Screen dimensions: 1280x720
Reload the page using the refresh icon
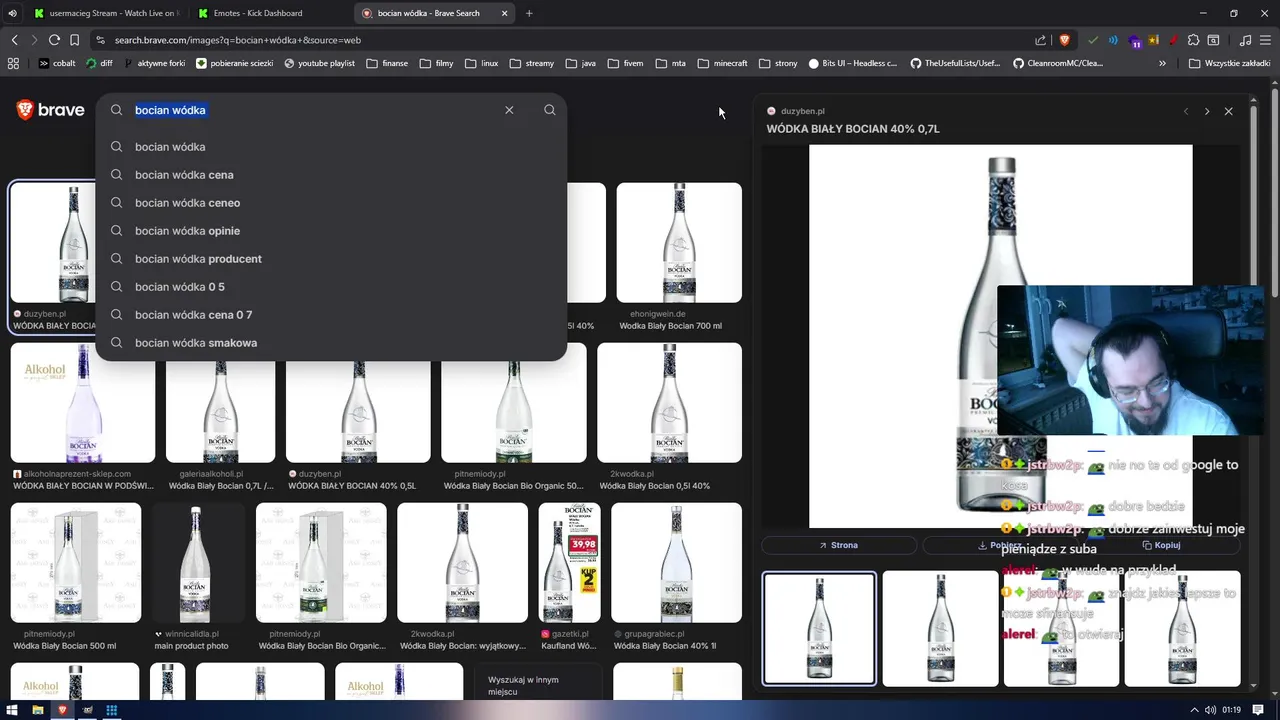click(54, 40)
